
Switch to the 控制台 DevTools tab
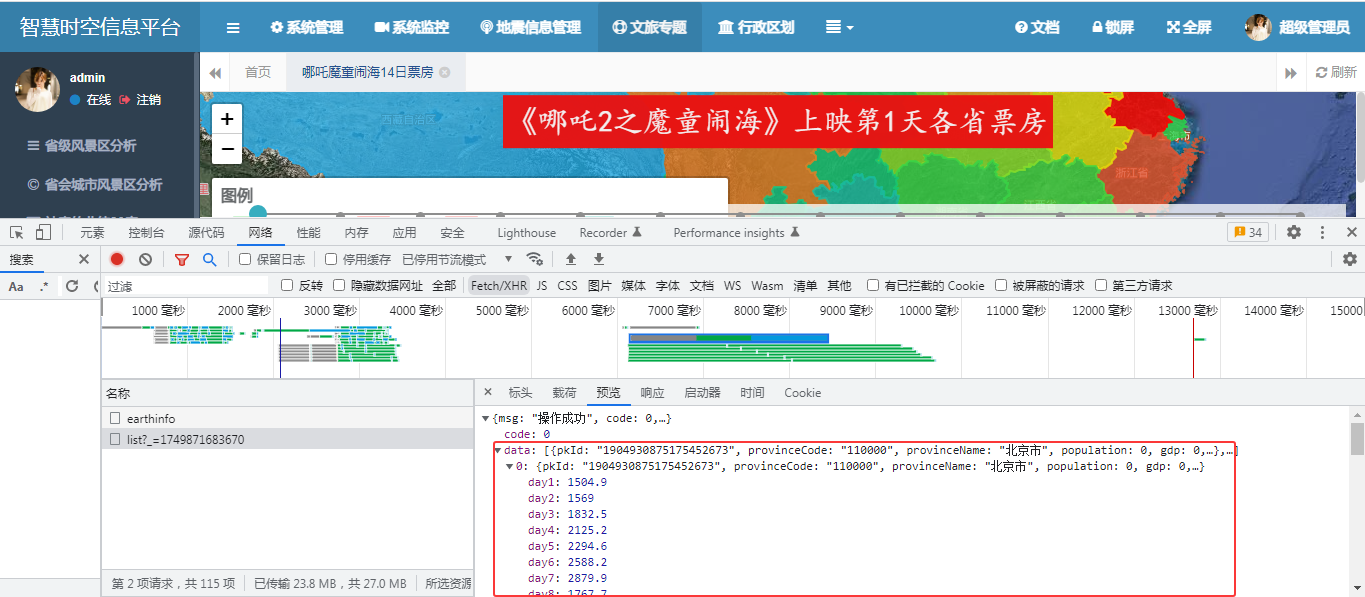click(x=146, y=232)
